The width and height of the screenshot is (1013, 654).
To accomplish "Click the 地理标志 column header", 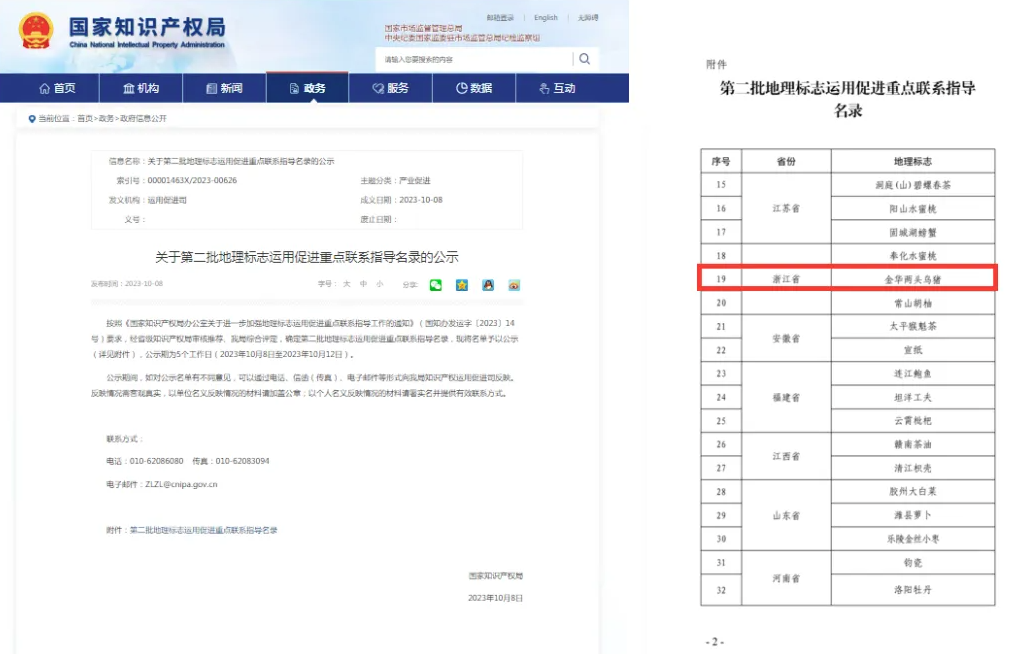I will point(913,161).
